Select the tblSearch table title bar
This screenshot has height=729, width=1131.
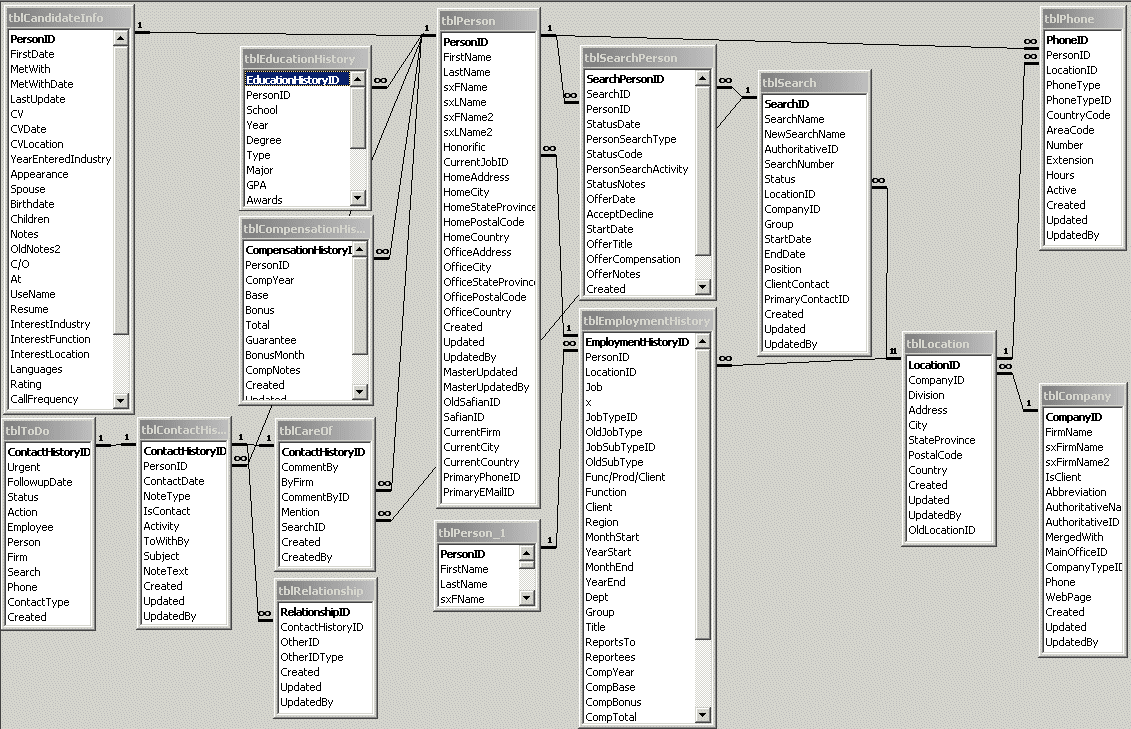[814, 83]
